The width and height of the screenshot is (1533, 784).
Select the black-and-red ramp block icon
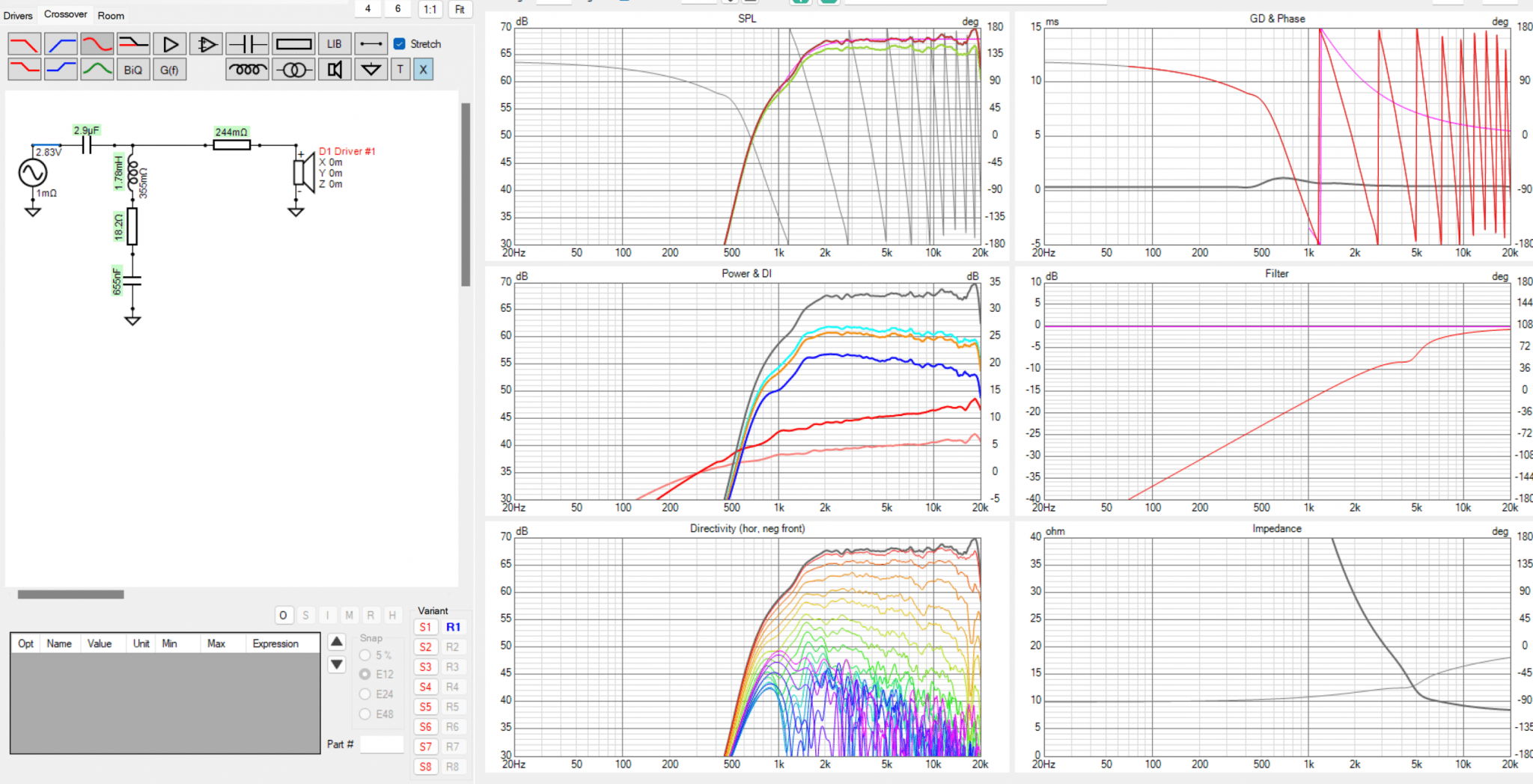pyautogui.click(x=133, y=44)
